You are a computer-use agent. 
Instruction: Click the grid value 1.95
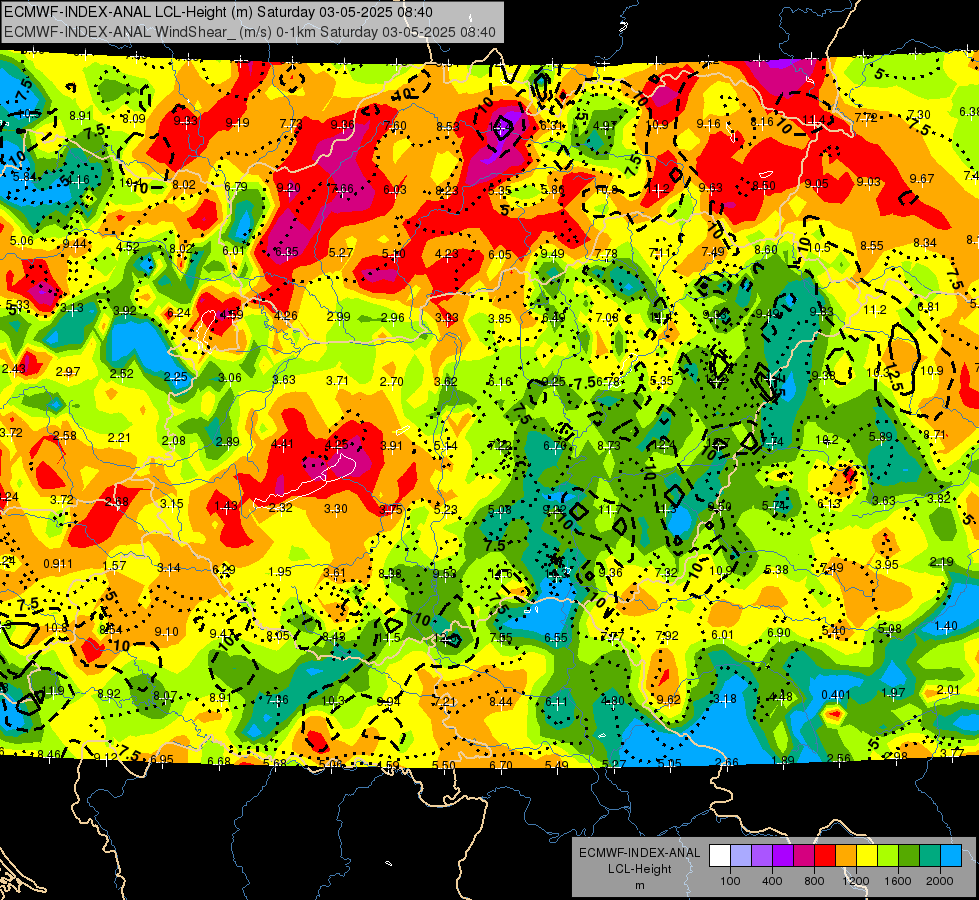click(x=280, y=571)
